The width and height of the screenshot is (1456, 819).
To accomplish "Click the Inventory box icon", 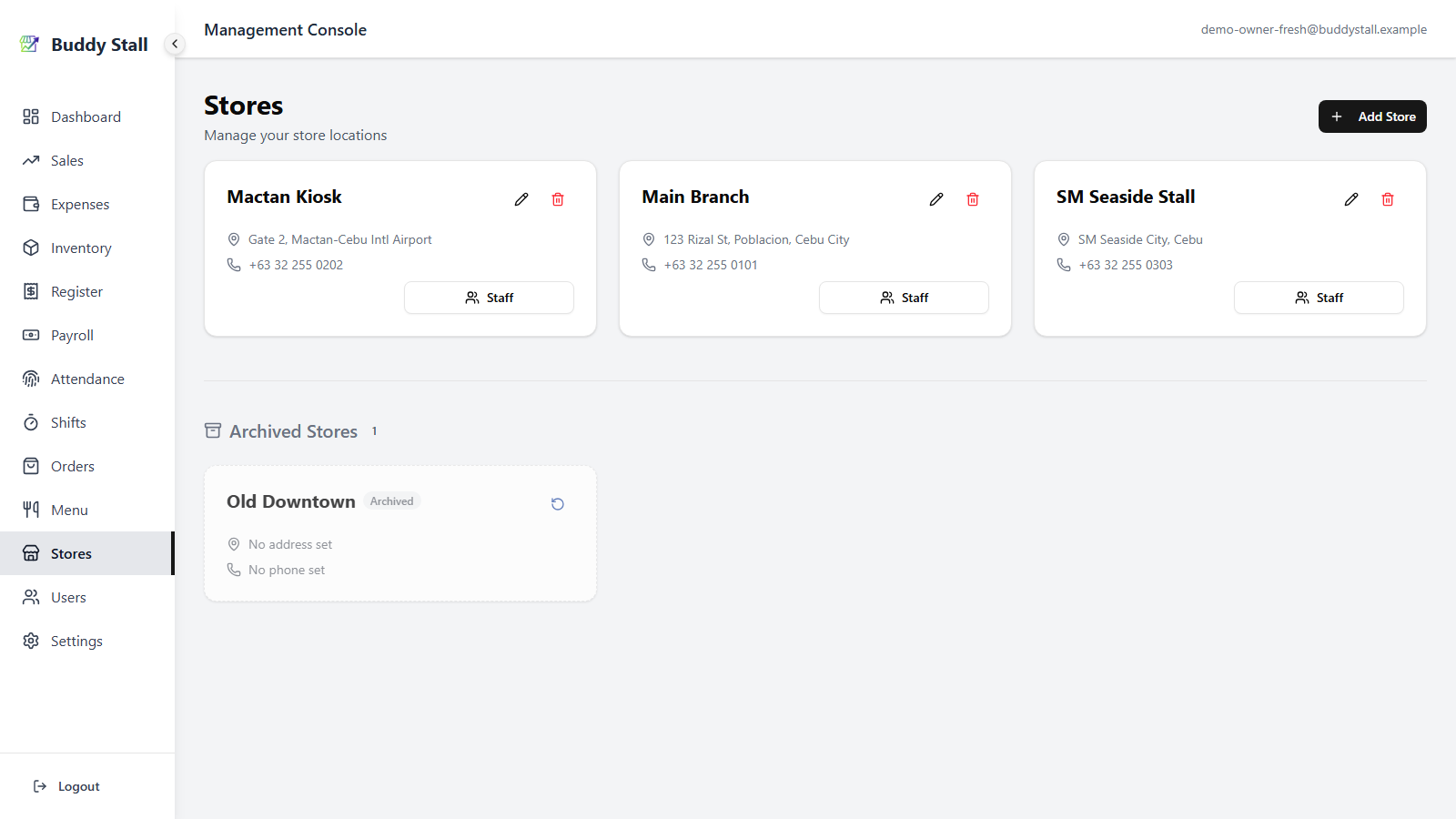I will point(31,248).
